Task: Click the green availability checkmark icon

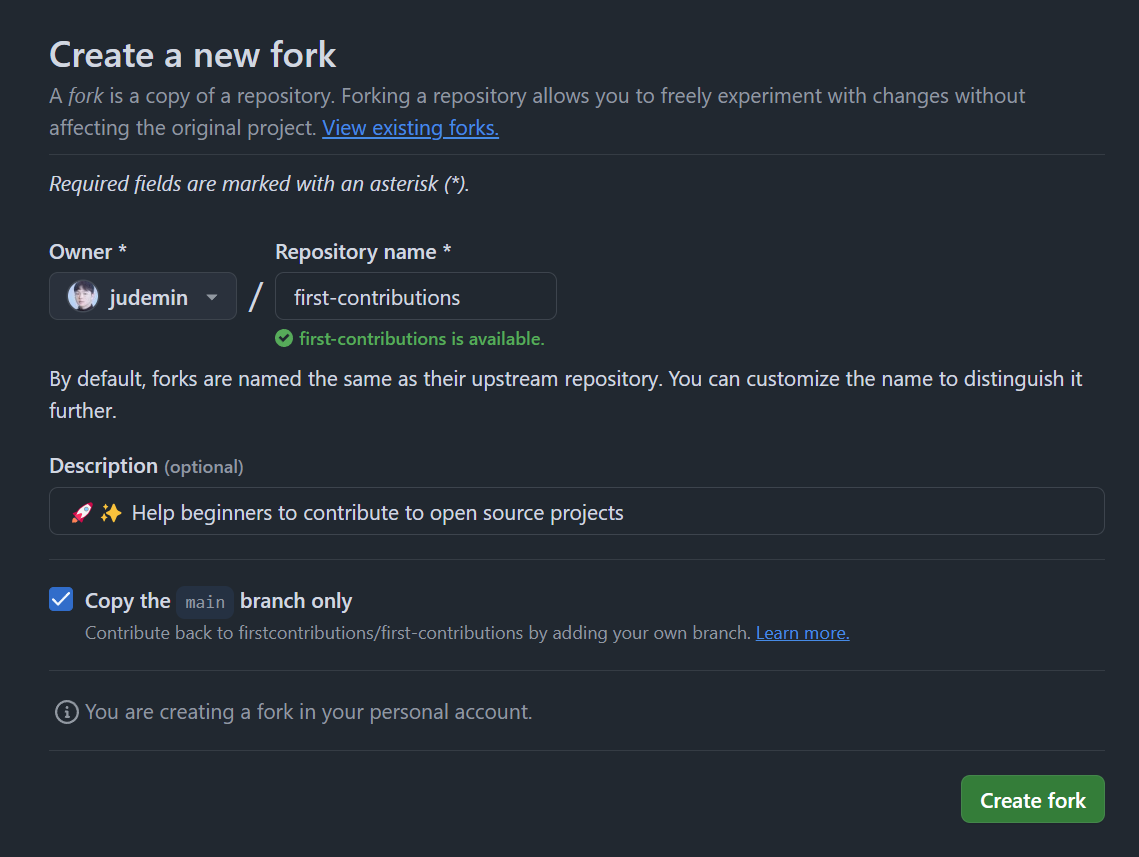Action: tap(283, 339)
